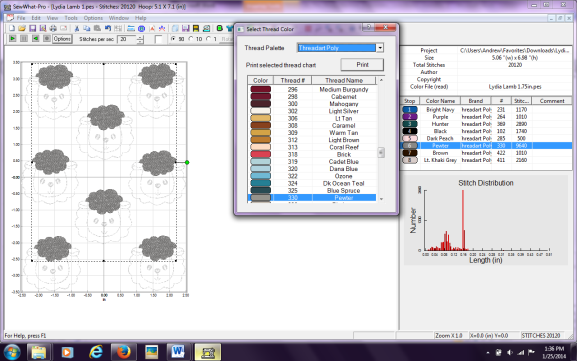Start stitch simulation with green play button
This screenshot has height=361, width=577.
pyautogui.click(x=13, y=38)
